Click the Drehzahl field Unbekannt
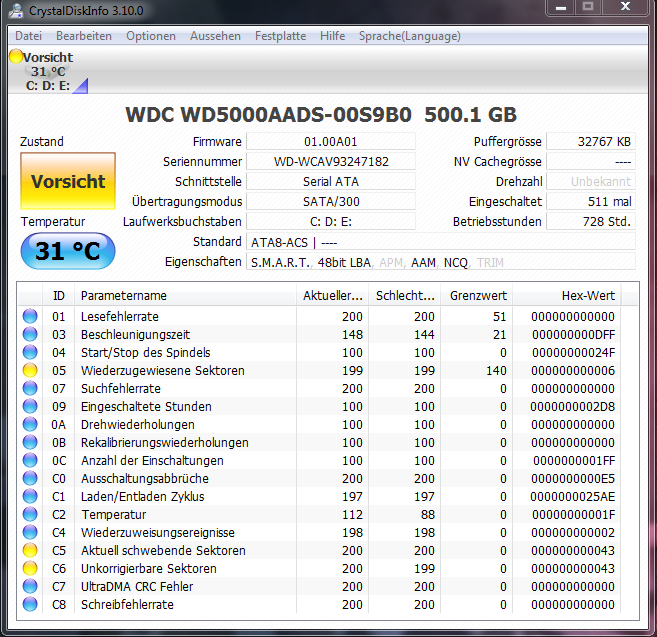657x637 pixels. click(x=591, y=181)
